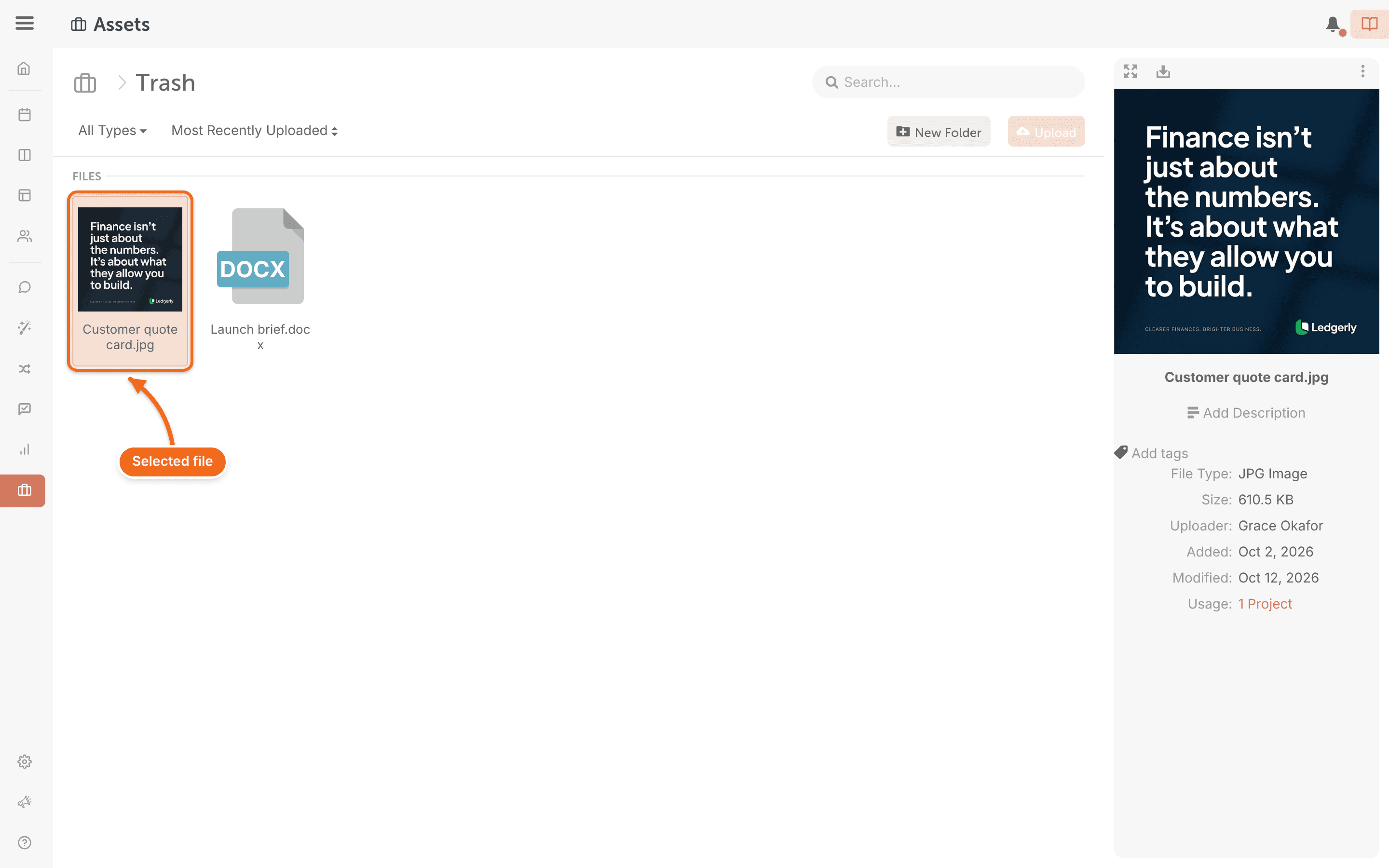Click the Upload button
1389x868 pixels.
pos(1046,132)
